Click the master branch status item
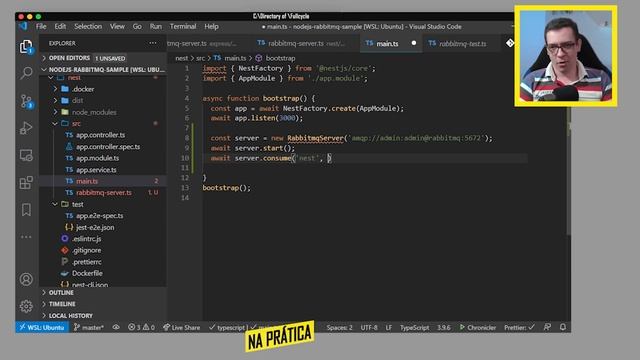 pos(89,327)
